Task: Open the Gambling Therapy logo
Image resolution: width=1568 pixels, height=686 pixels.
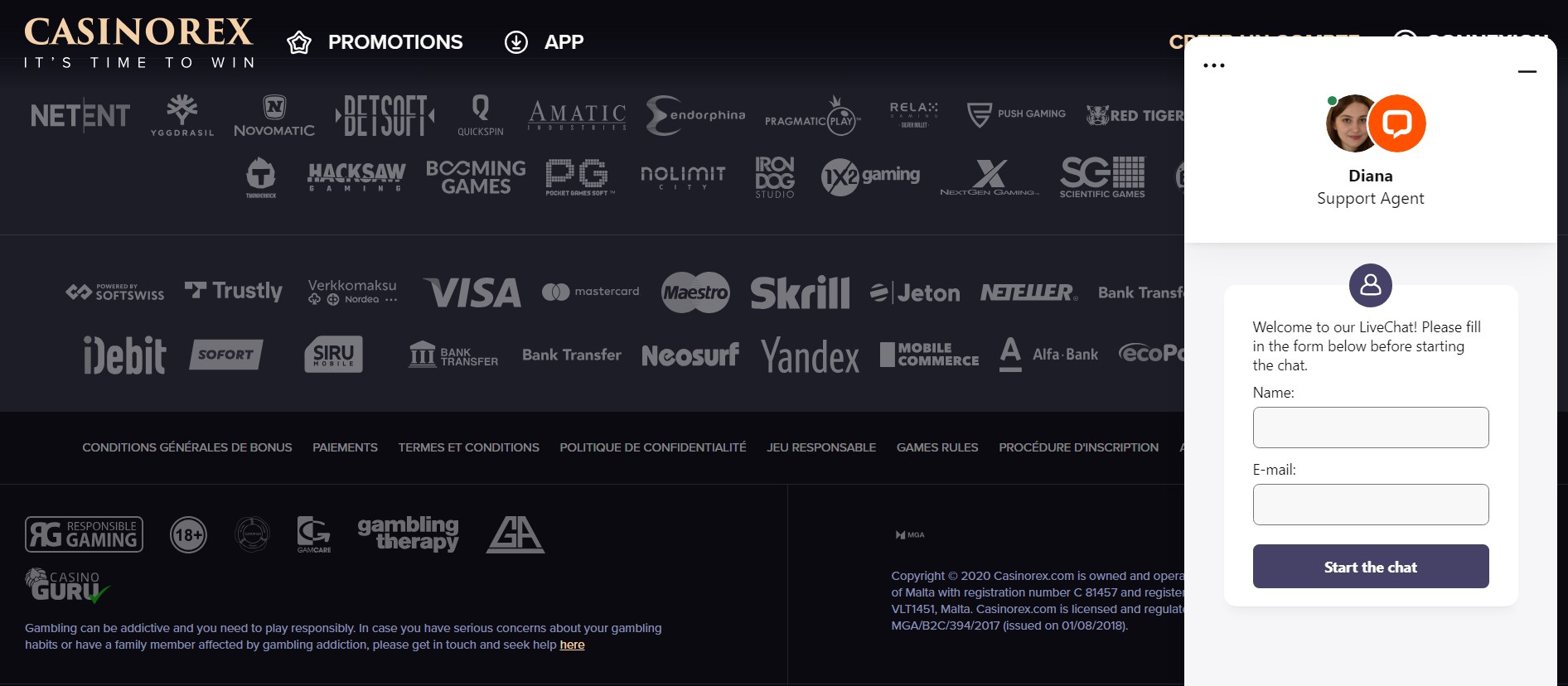Action: pyautogui.click(x=409, y=534)
